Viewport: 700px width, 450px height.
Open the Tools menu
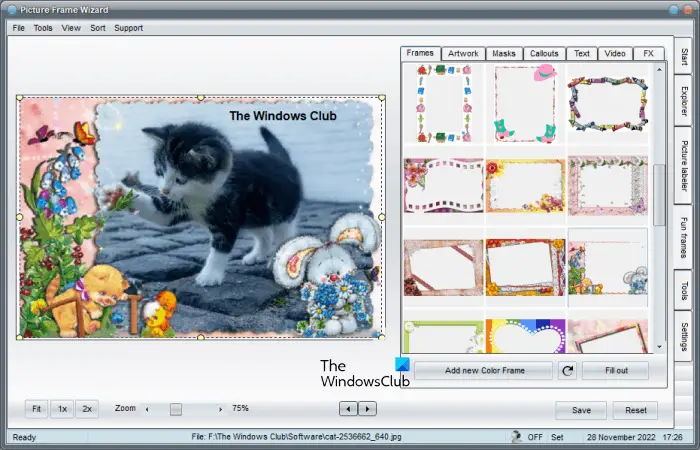pos(43,28)
